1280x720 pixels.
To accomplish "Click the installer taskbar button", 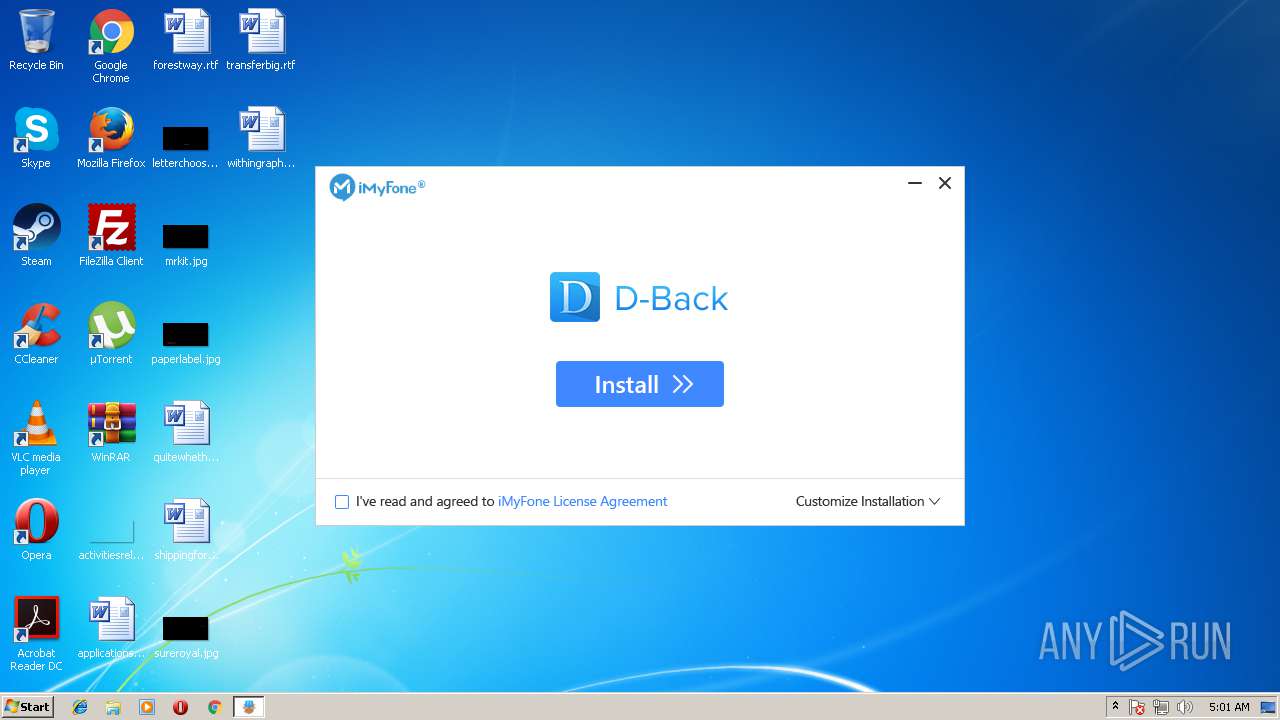I will pyautogui.click(x=249, y=707).
